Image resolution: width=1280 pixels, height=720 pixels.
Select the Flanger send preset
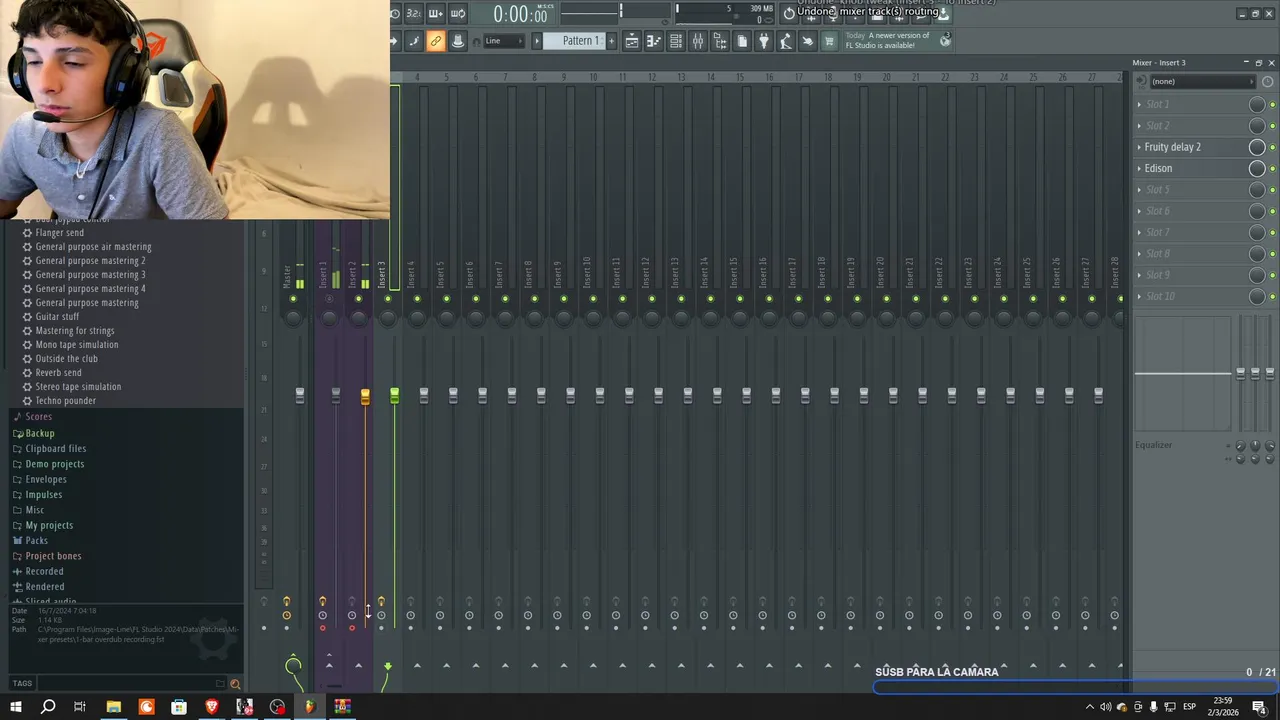59,233
